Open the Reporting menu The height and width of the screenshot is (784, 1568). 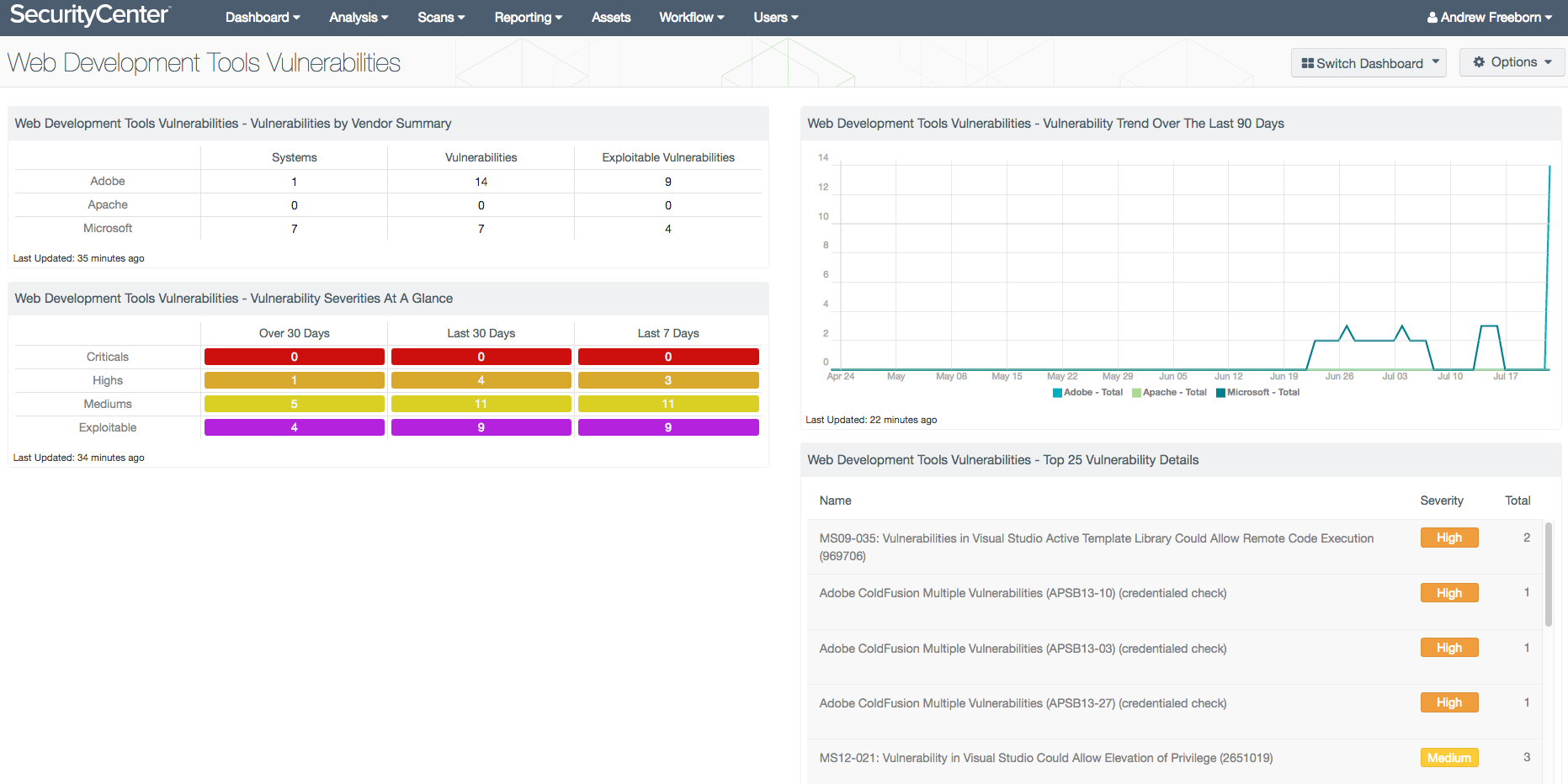[x=529, y=18]
